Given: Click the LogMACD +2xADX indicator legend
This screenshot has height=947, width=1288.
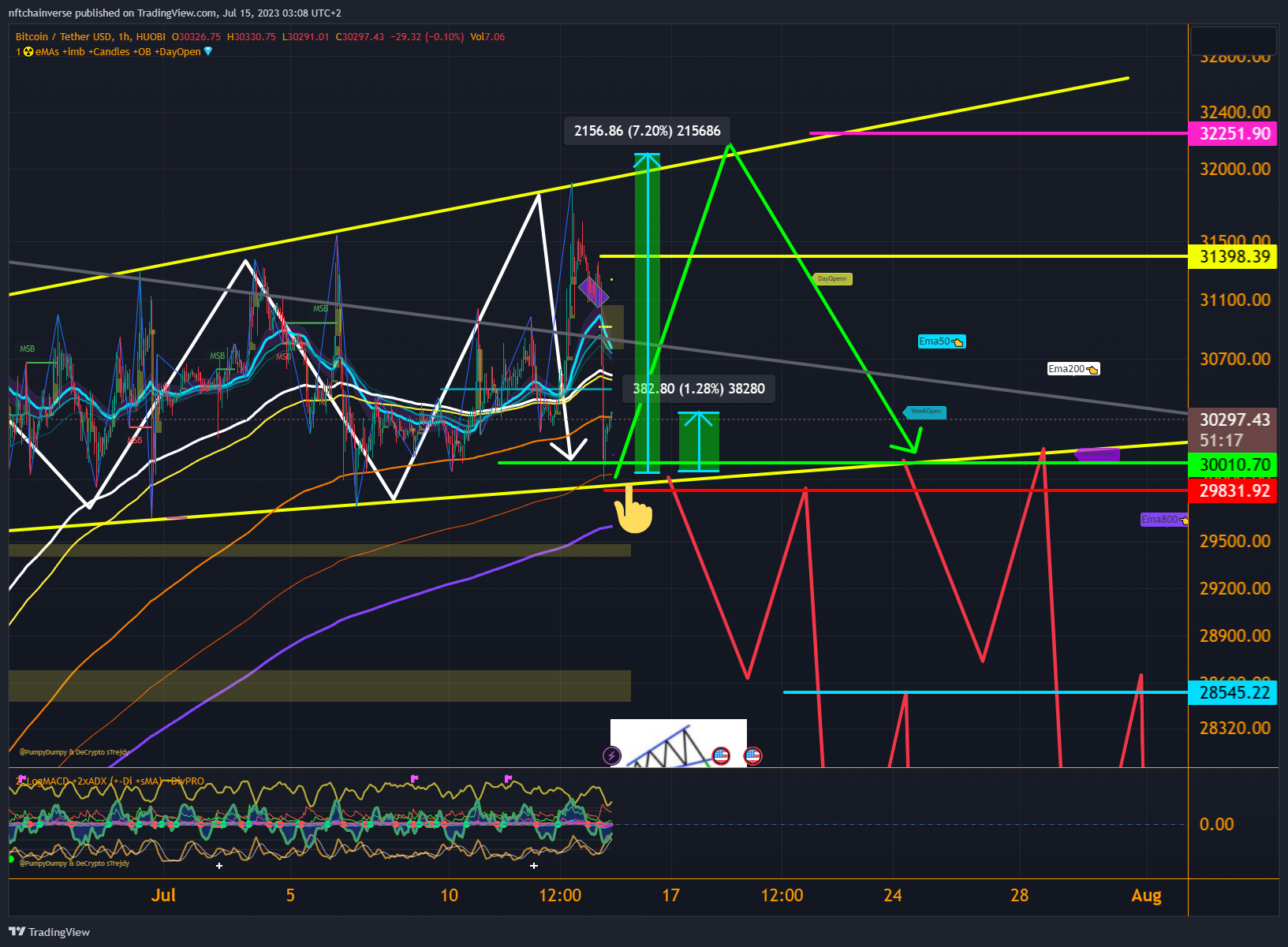Looking at the screenshot, I should point(110,781).
